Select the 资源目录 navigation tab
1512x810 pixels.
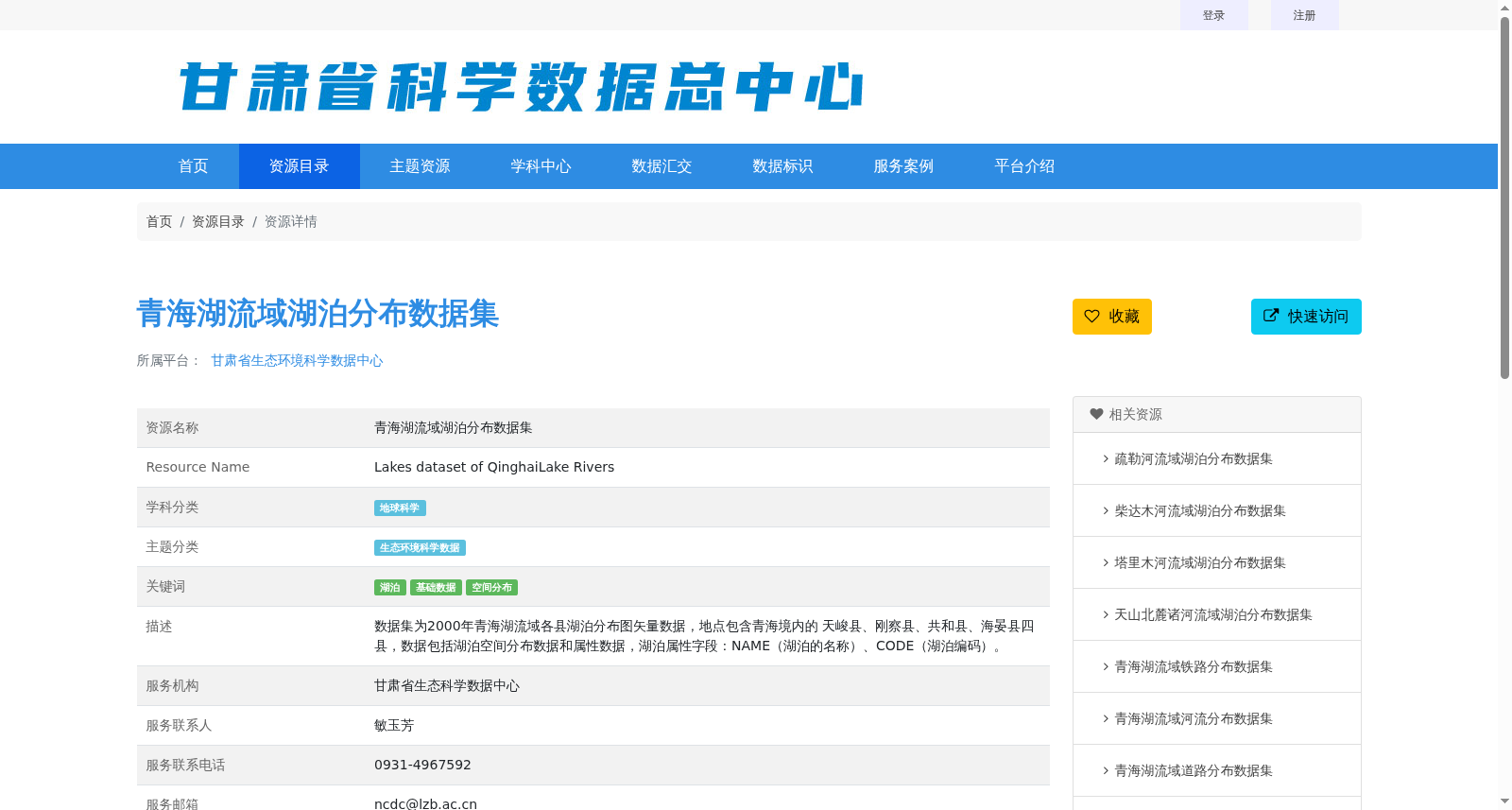point(300,166)
